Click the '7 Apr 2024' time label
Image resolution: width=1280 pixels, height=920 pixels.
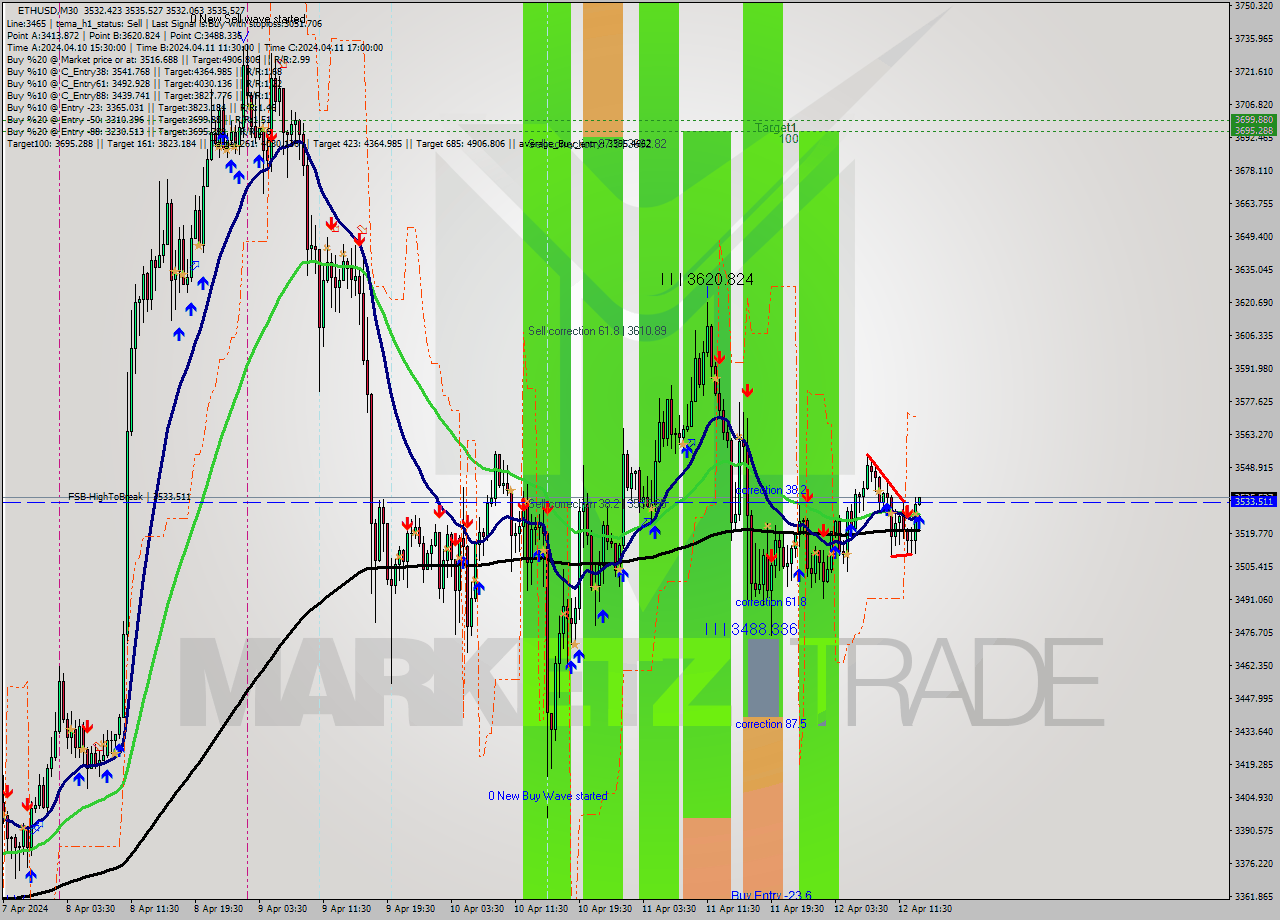click(x=26, y=910)
